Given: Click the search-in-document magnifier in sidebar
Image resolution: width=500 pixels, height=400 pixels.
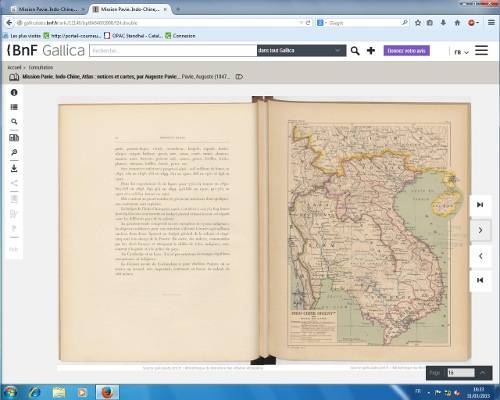Looking at the screenshot, I should (x=14, y=122).
